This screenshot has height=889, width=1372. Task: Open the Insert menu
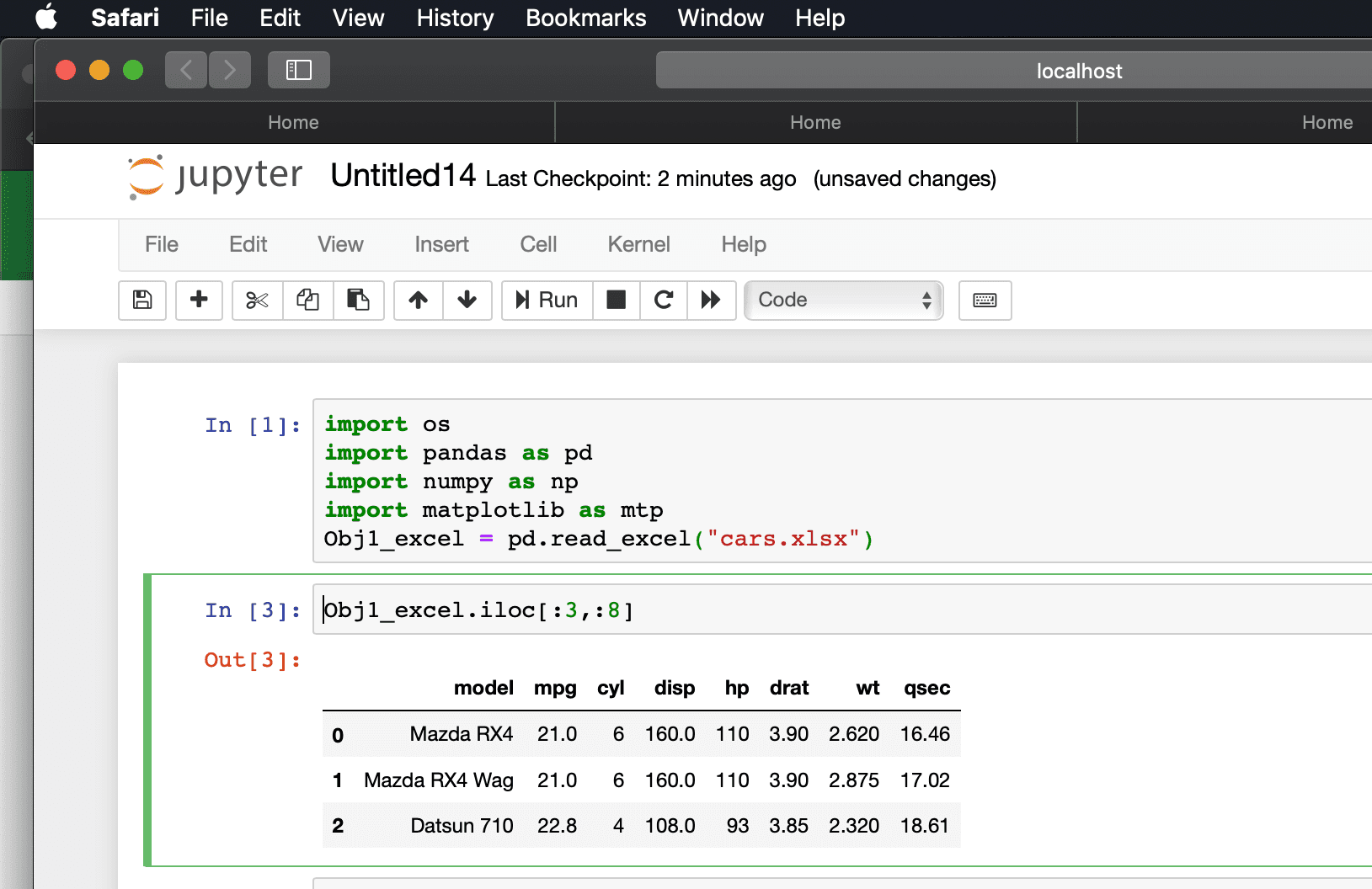[441, 244]
